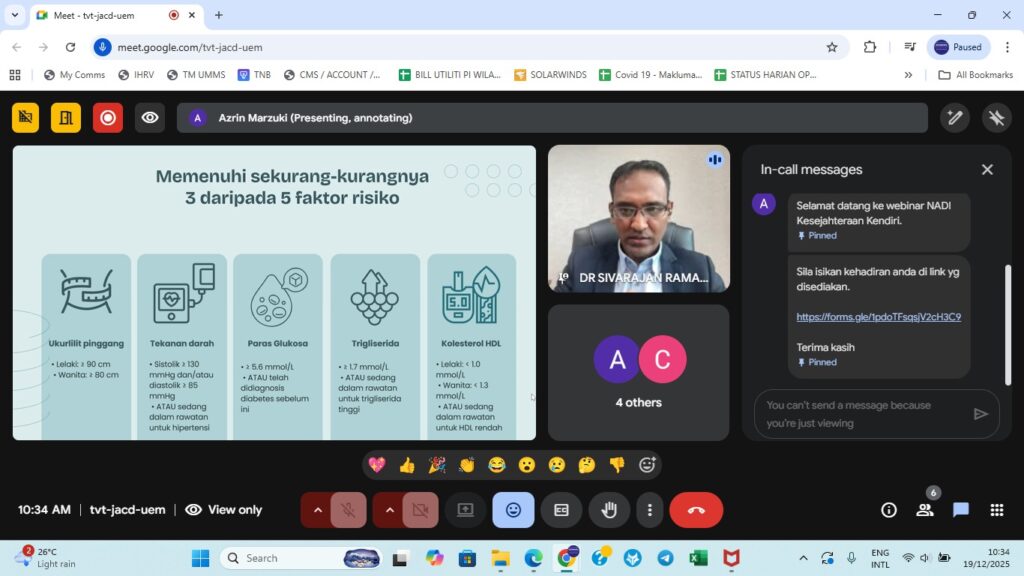Toggle the camera on/off button
Viewport: 1024px width, 576px height.
click(420, 510)
